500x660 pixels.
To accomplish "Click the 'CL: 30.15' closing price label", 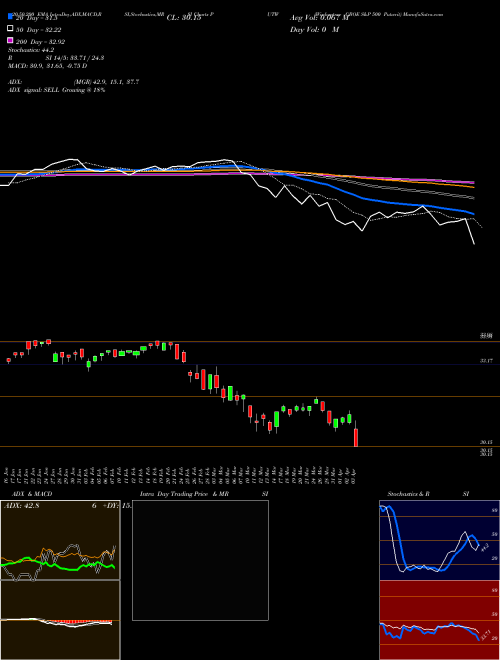I will click(184, 18).
